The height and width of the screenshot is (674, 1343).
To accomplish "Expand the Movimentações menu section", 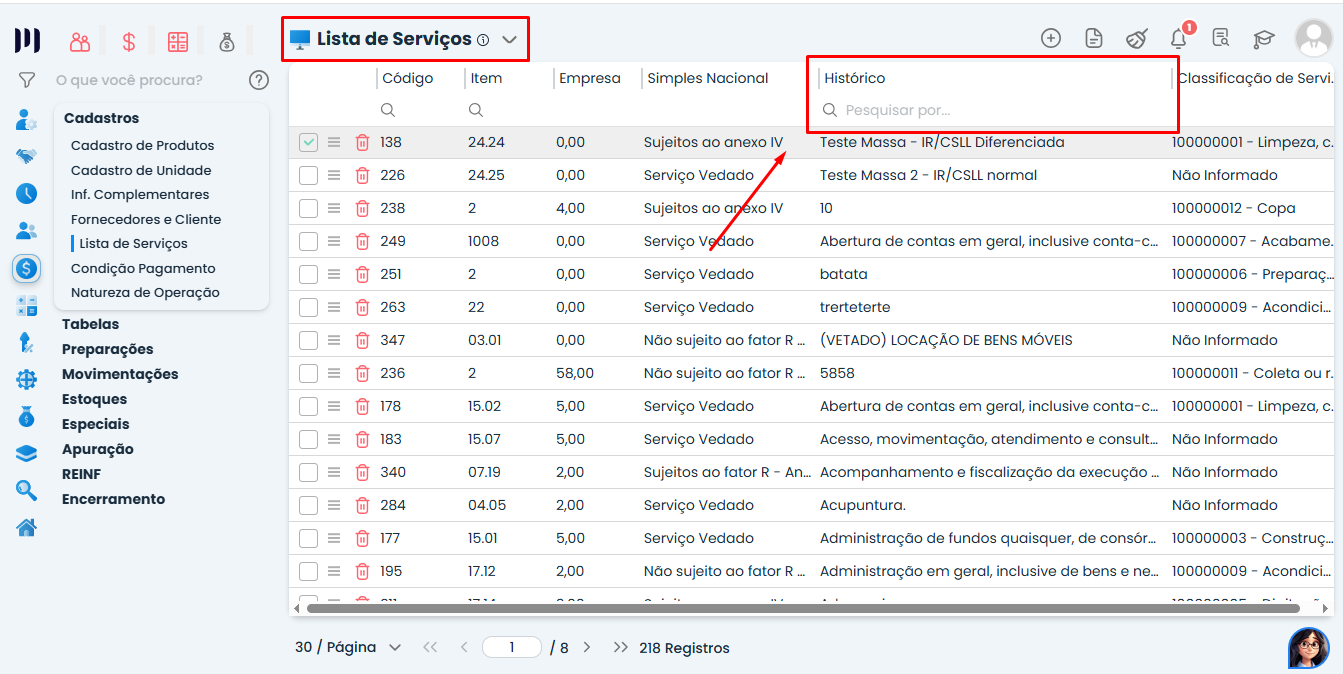I will tap(120, 375).
